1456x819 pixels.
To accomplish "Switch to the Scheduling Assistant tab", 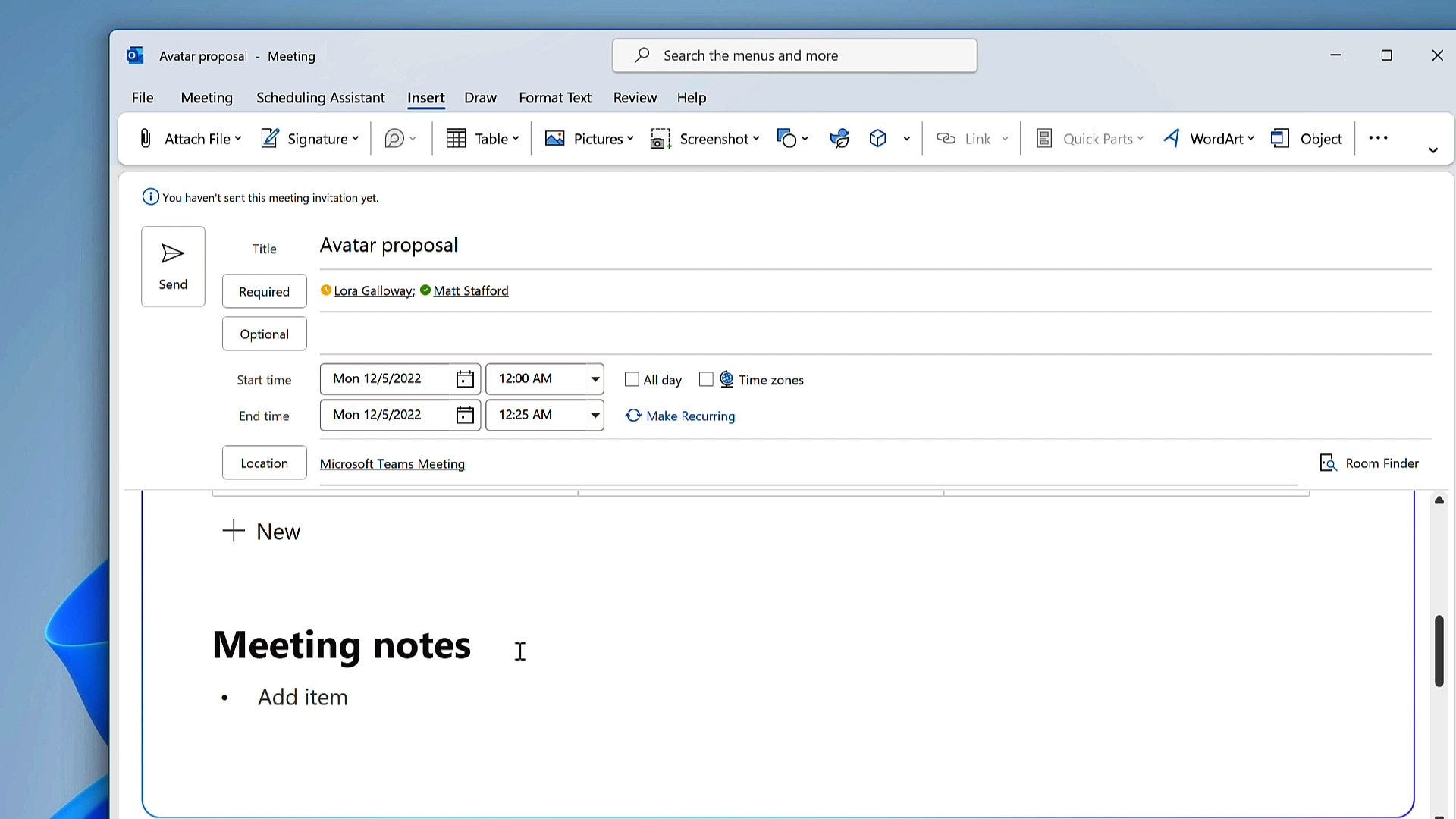I will [x=320, y=98].
